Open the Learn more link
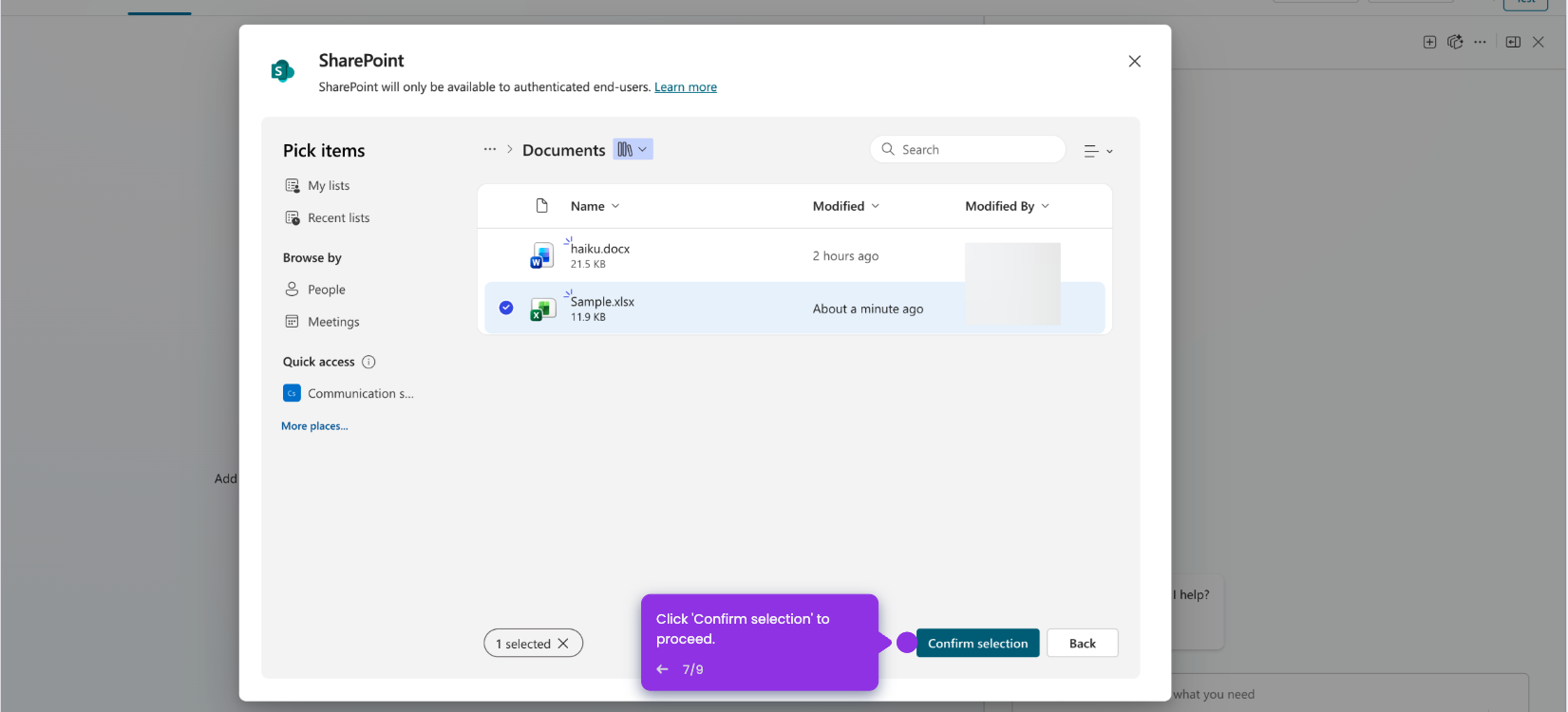This screenshot has height=712, width=1568. click(x=686, y=86)
